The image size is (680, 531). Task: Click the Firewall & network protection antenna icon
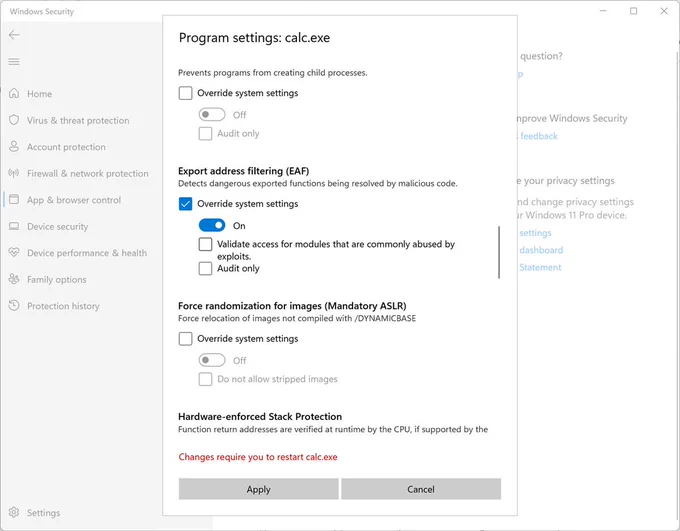(14, 173)
